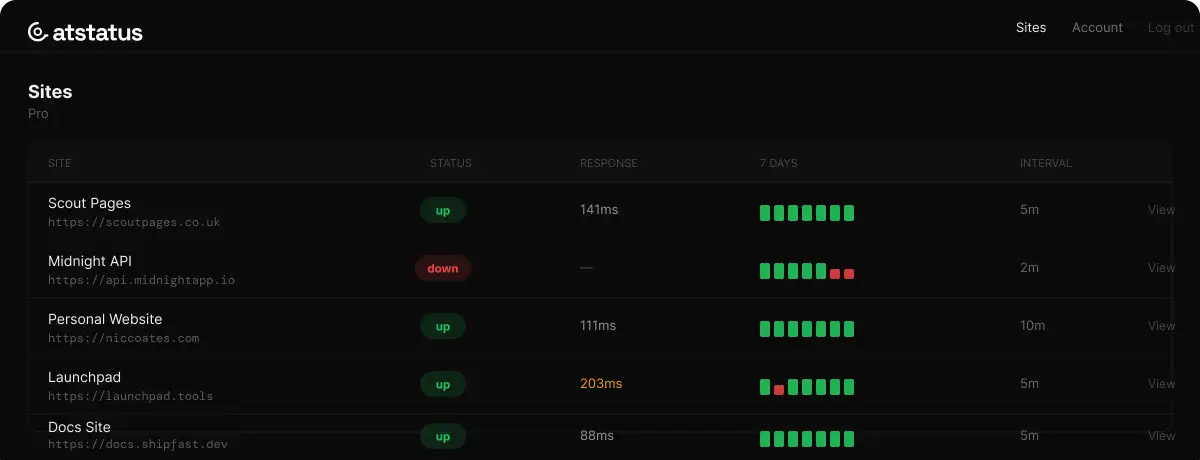1200x460 pixels.
Task: Click the 141ms response value
Action: tap(598, 210)
